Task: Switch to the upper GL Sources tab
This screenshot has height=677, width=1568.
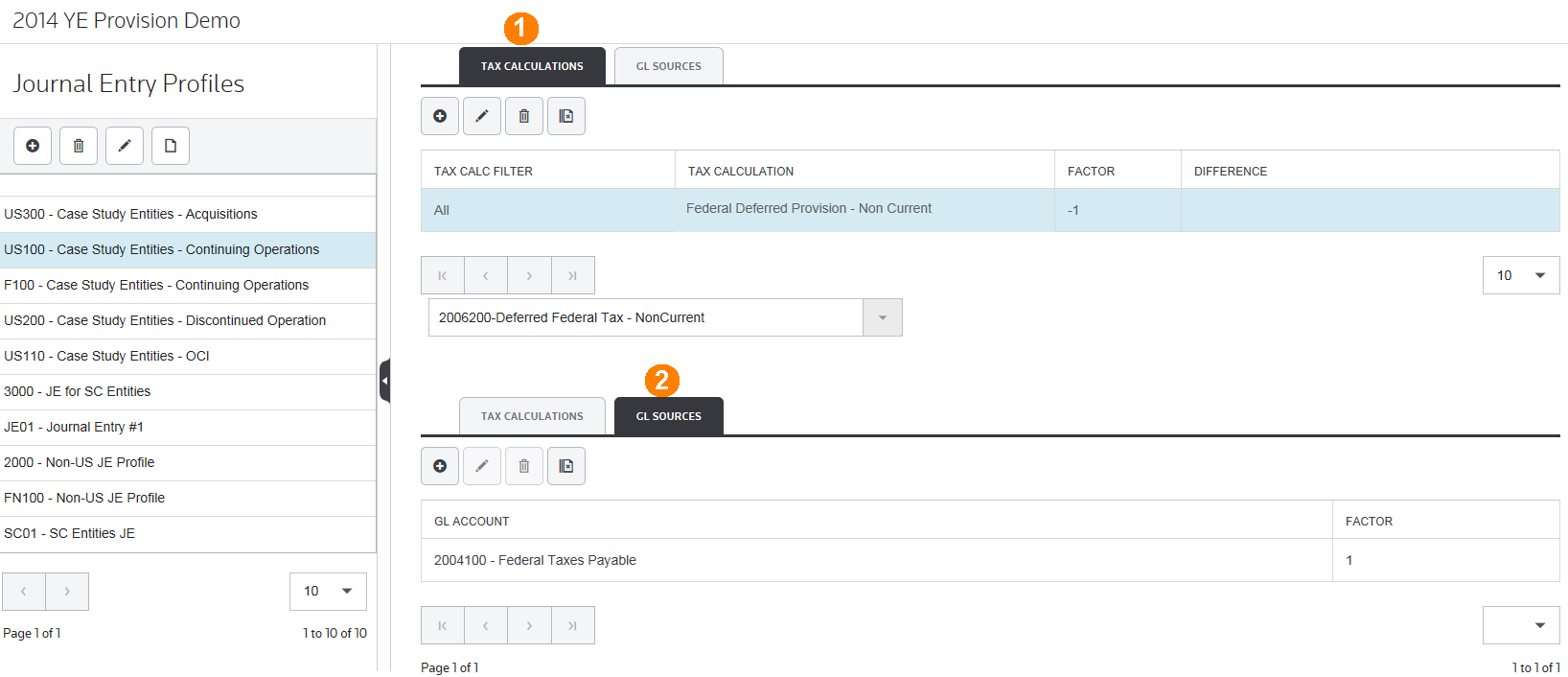Action: click(668, 66)
